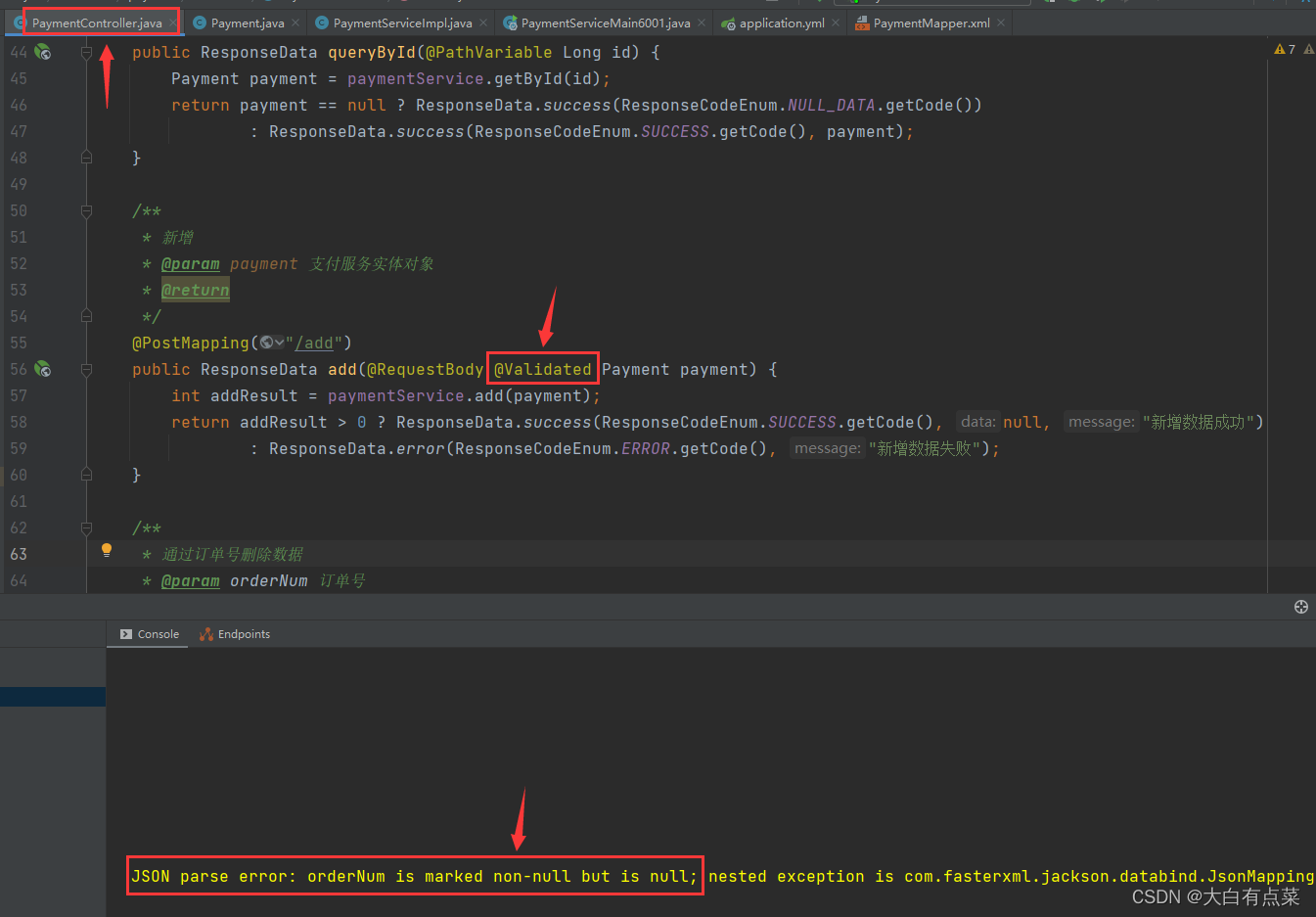Select the Endpoints tab
The image size is (1316, 917).
[235, 634]
